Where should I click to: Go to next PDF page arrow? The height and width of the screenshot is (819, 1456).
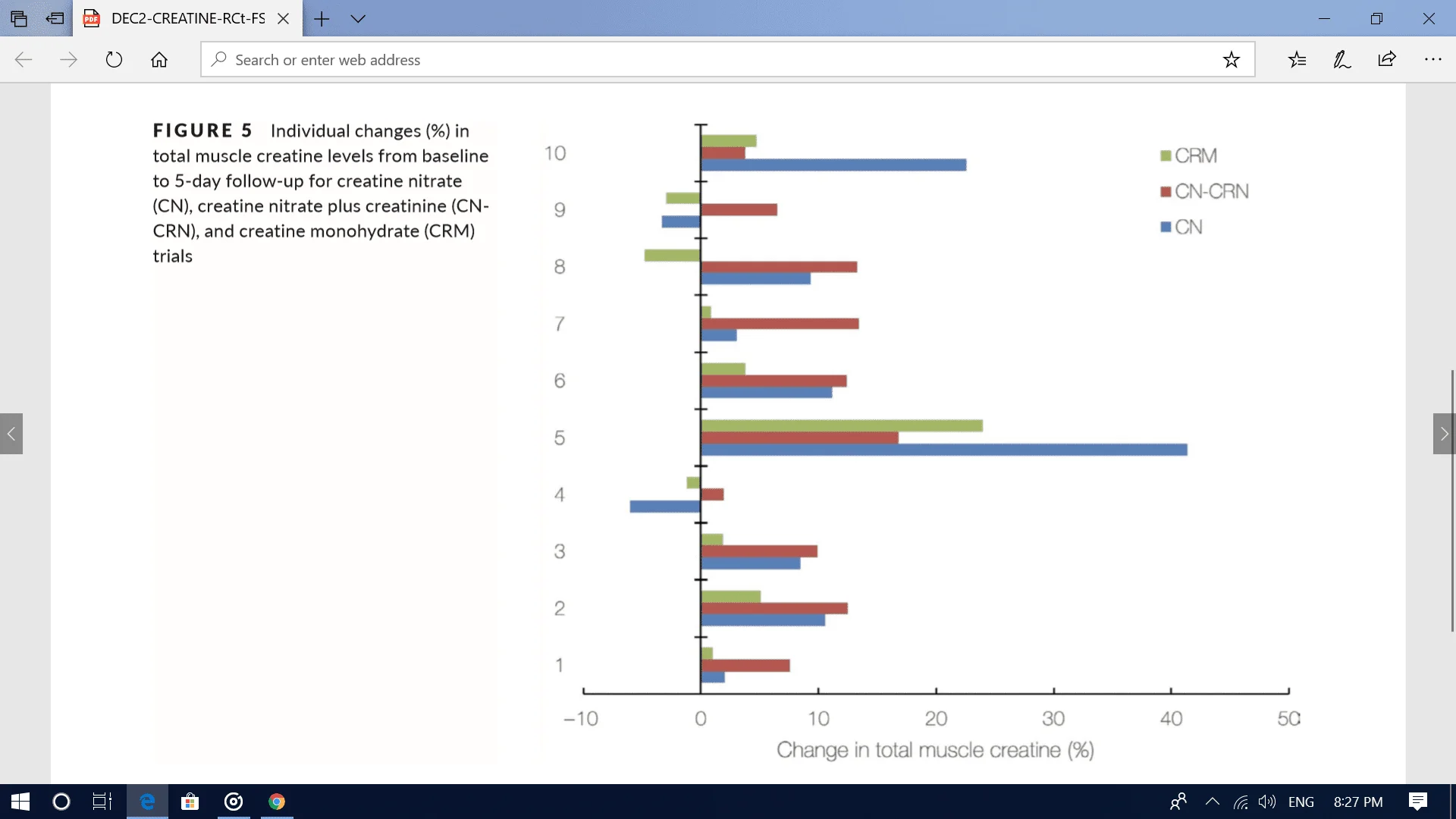pos(1444,434)
